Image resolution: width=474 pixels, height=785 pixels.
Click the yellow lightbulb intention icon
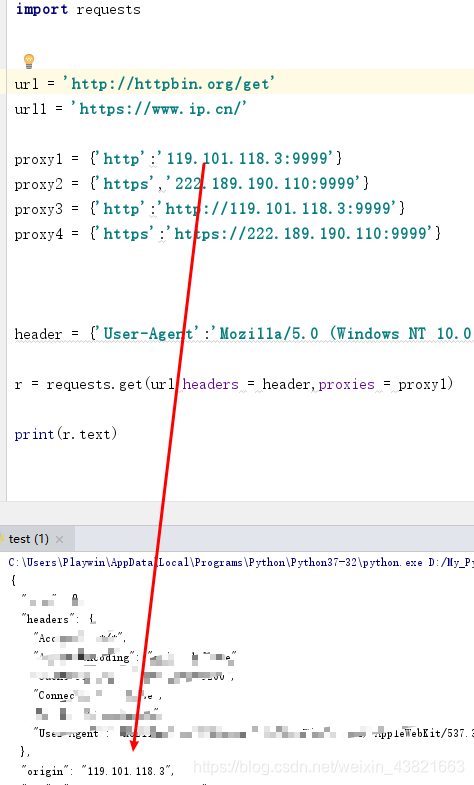click(x=29, y=61)
